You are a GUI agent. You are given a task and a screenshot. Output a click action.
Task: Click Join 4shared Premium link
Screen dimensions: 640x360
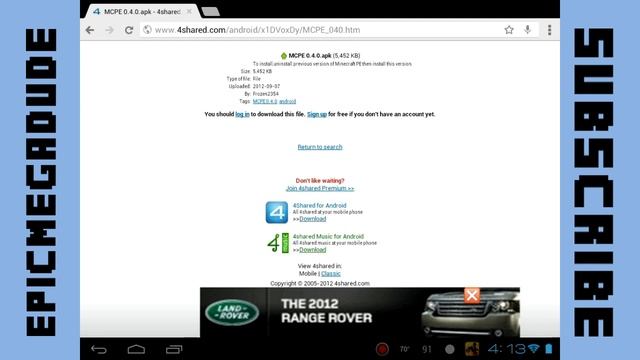click(x=320, y=188)
